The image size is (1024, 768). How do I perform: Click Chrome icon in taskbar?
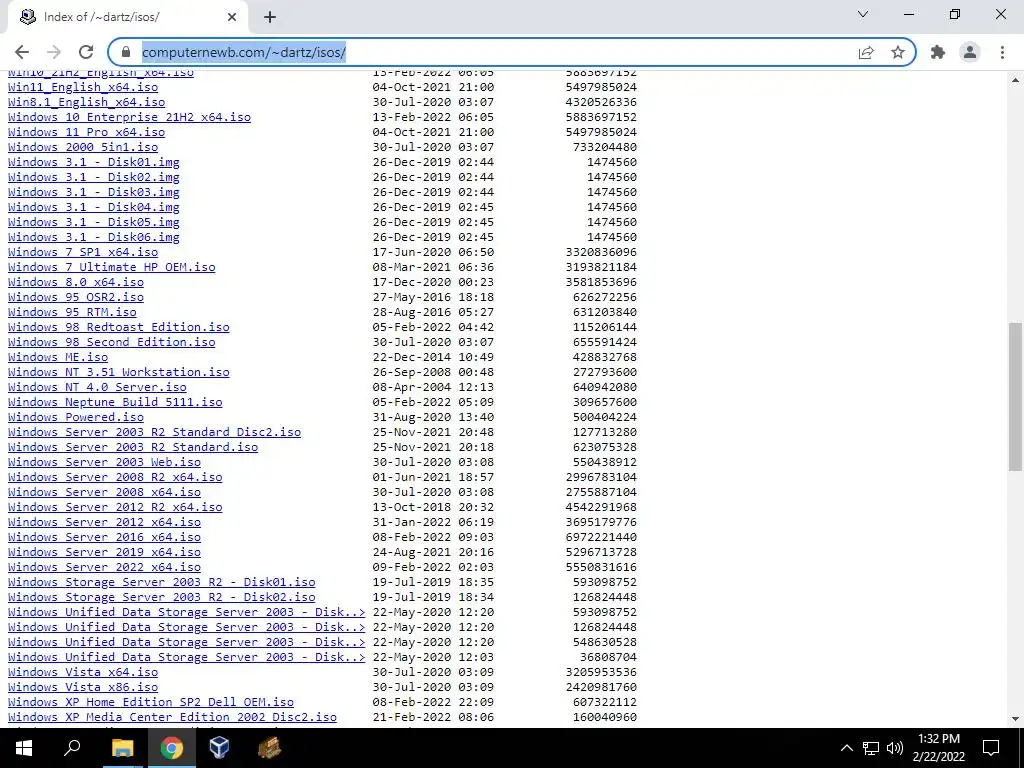[171, 748]
